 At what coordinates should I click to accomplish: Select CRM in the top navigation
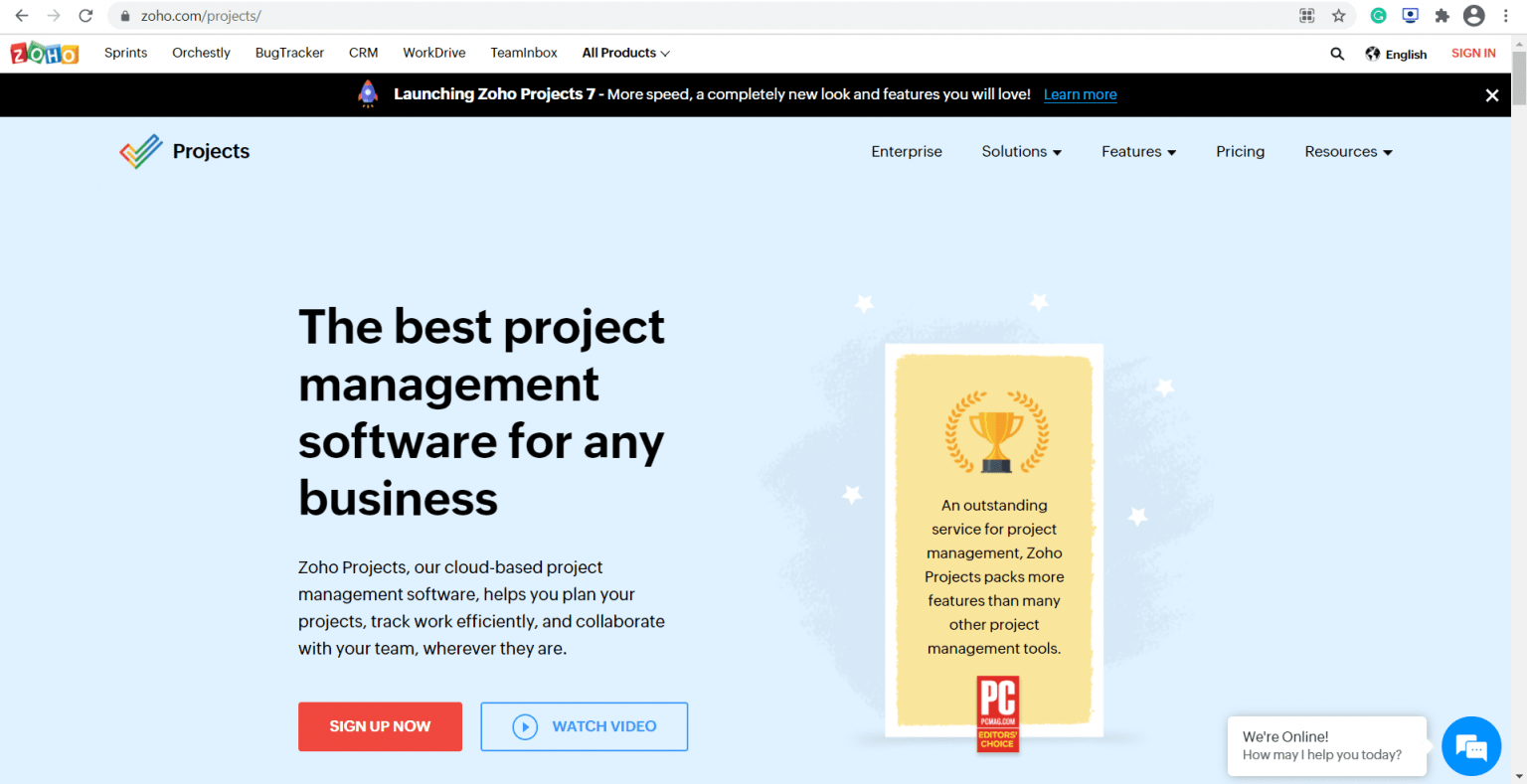click(x=363, y=53)
